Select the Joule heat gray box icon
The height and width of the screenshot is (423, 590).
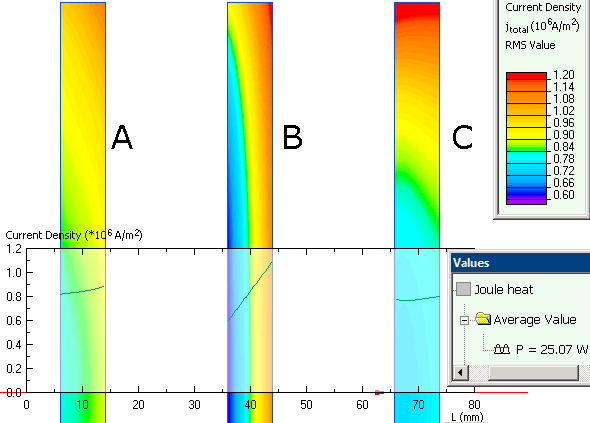[x=463, y=289]
